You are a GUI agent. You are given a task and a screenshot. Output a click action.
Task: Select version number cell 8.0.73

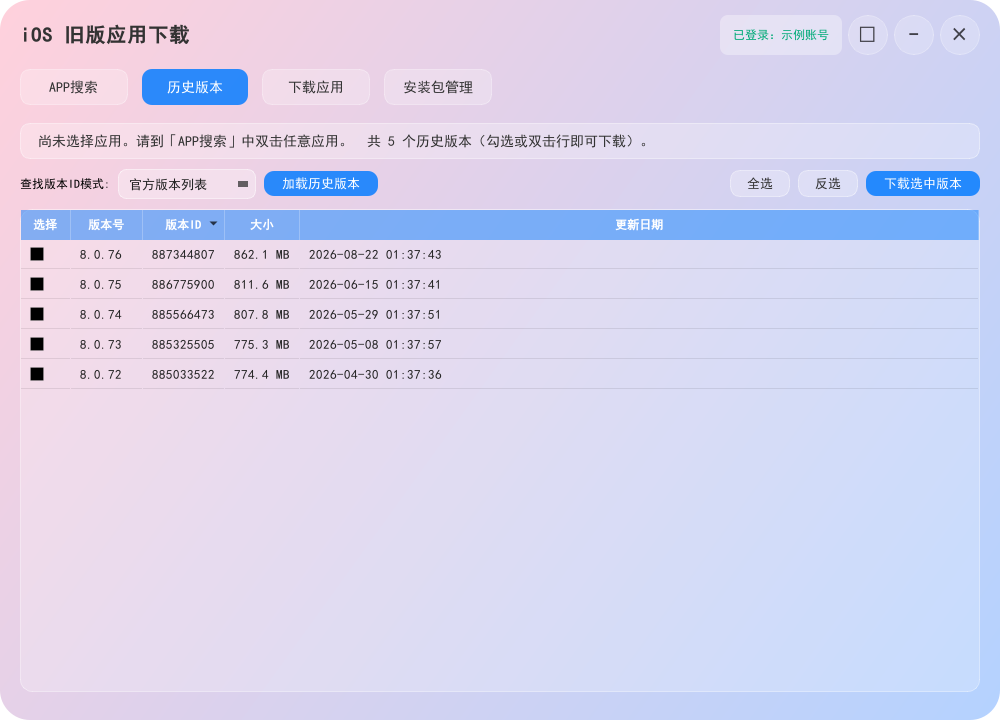[x=101, y=345]
